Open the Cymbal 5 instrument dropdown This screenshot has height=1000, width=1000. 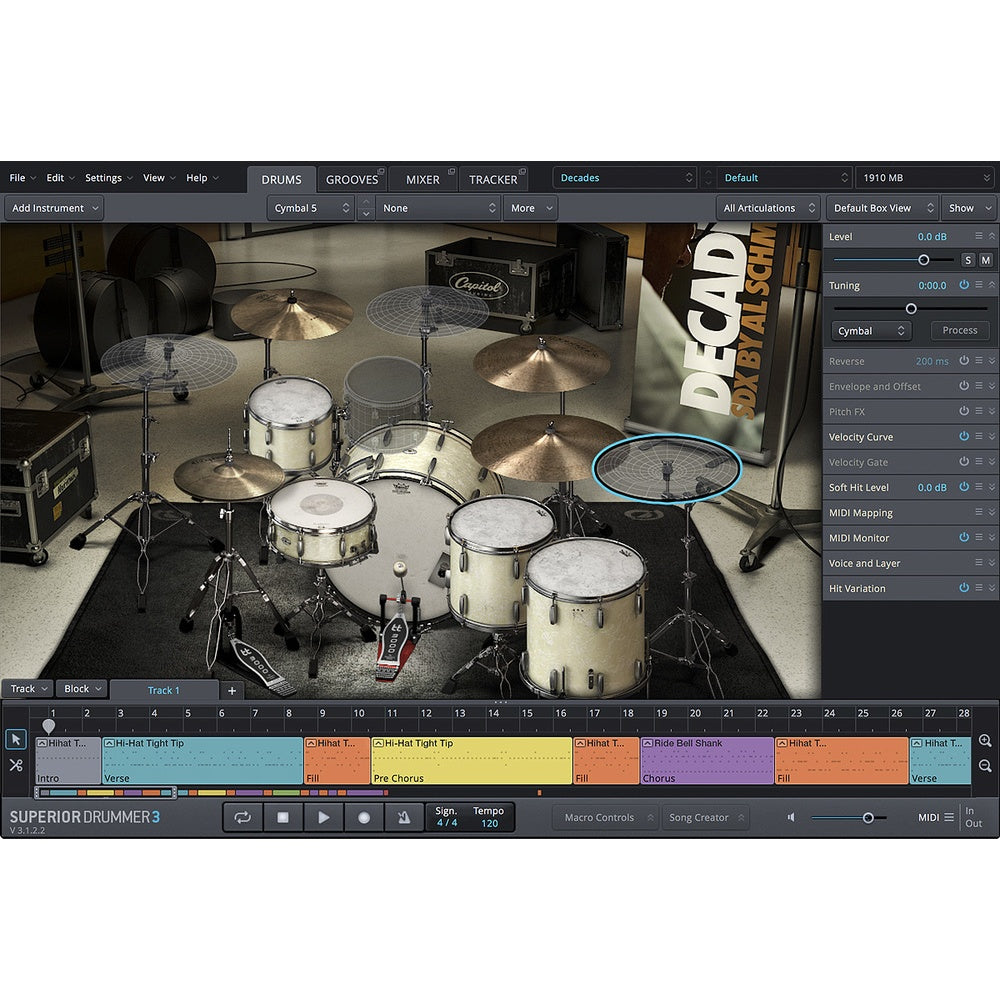(310, 208)
